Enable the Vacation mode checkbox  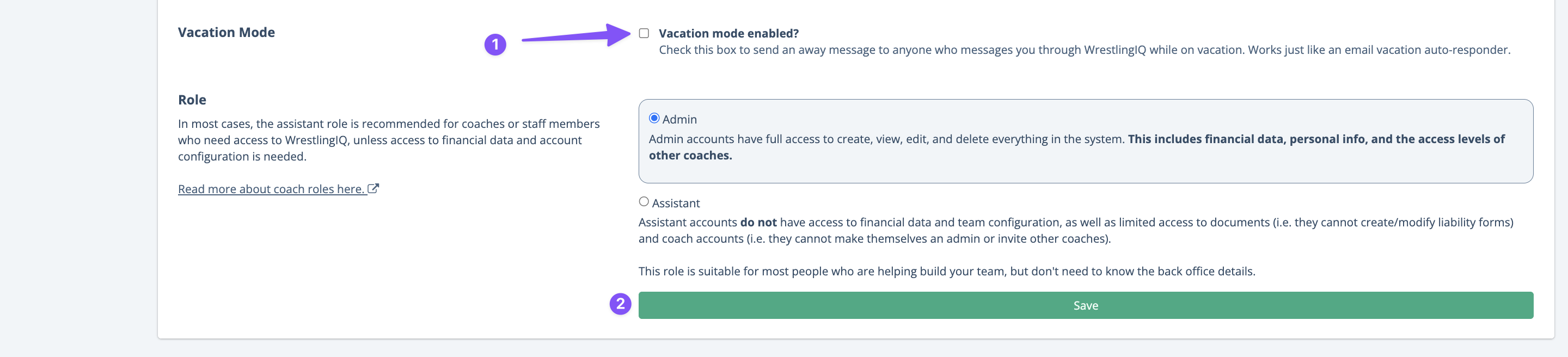[644, 33]
